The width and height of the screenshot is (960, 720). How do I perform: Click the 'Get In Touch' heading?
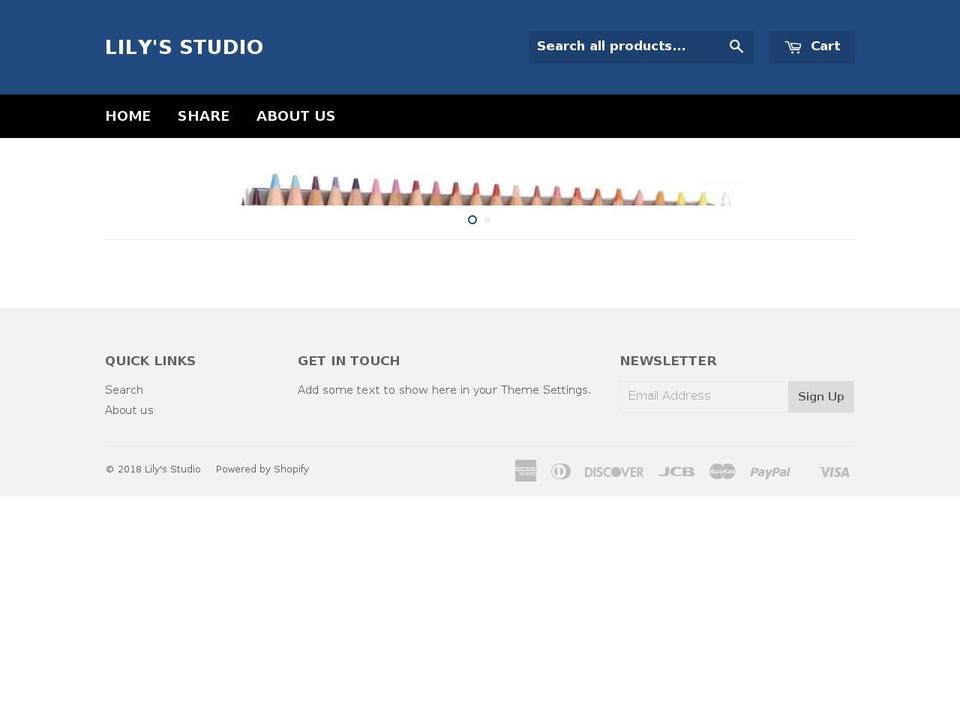pyautogui.click(x=349, y=361)
